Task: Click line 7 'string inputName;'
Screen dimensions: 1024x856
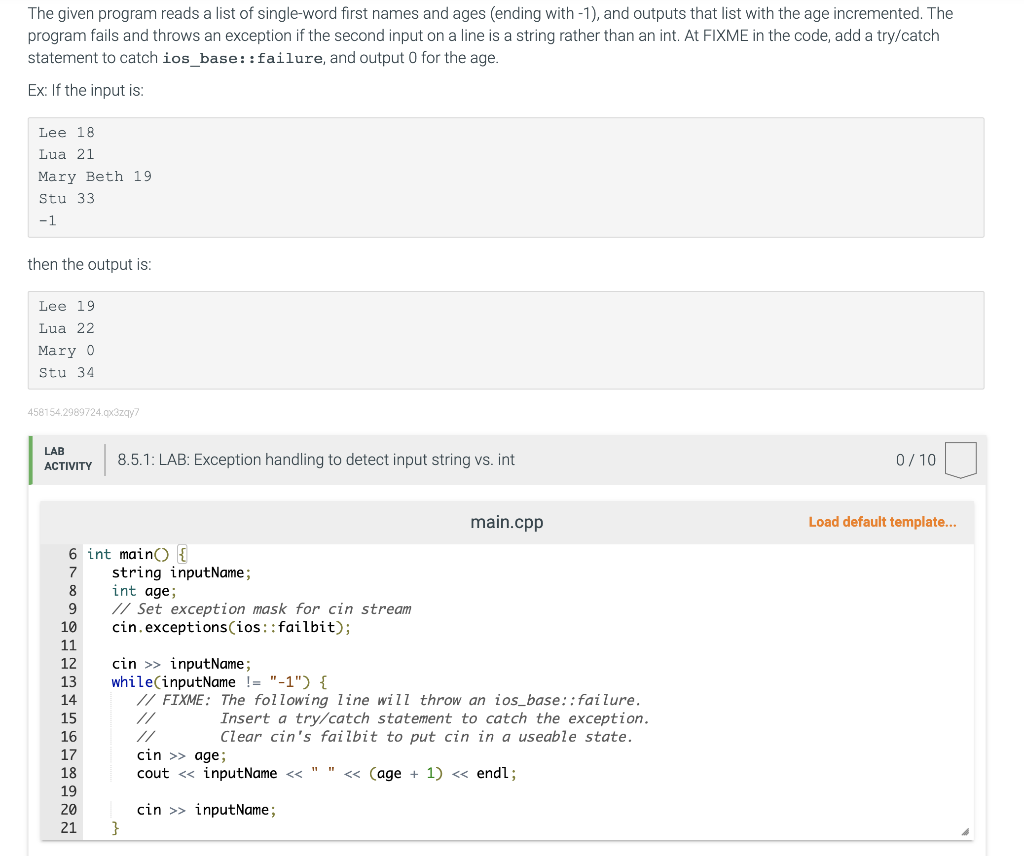Action: pos(182,573)
